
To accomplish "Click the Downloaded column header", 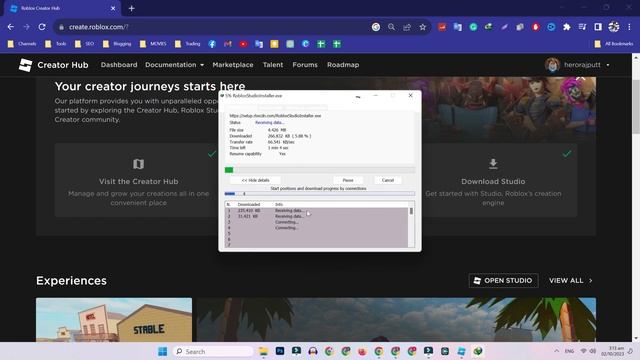I will (x=249, y=204).
